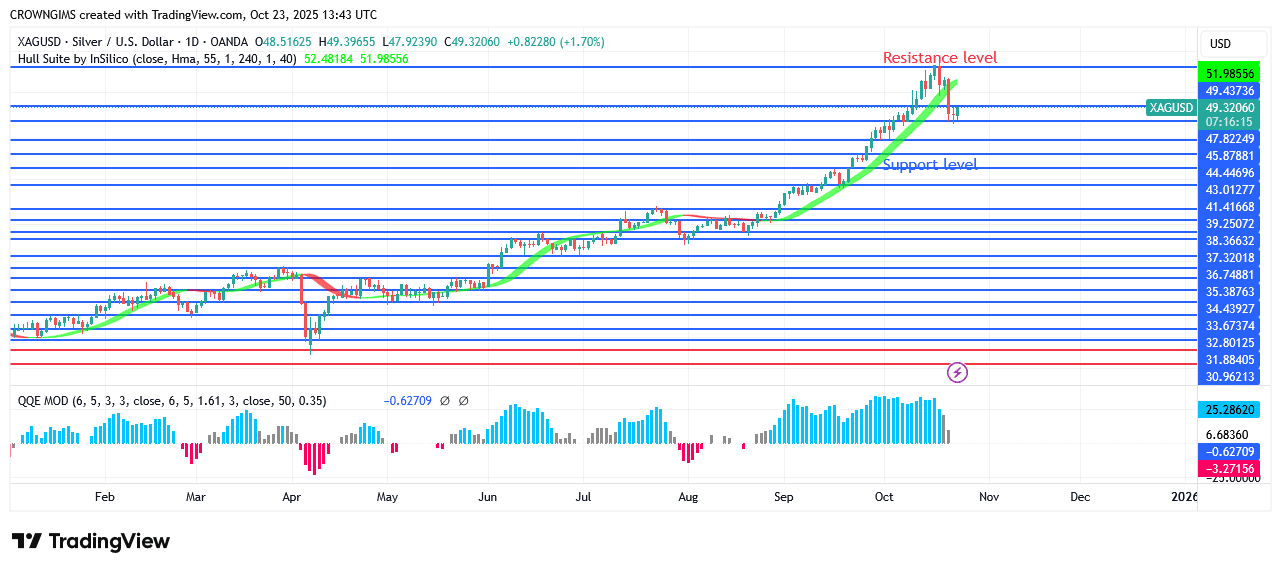Click the green 51.98556 price axis label
The image size is (1281, 571).
pyautogui.click(x=1230, y=74)
